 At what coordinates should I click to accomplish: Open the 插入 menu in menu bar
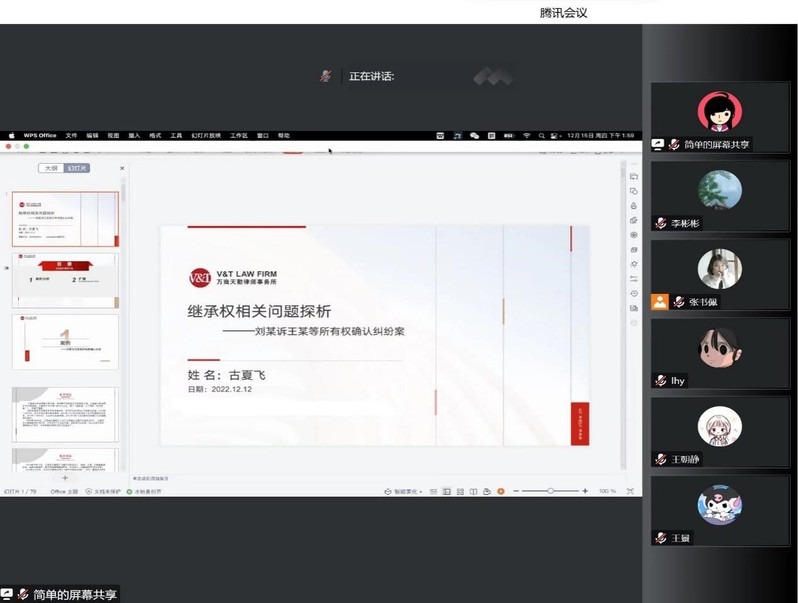pos(134,135)
